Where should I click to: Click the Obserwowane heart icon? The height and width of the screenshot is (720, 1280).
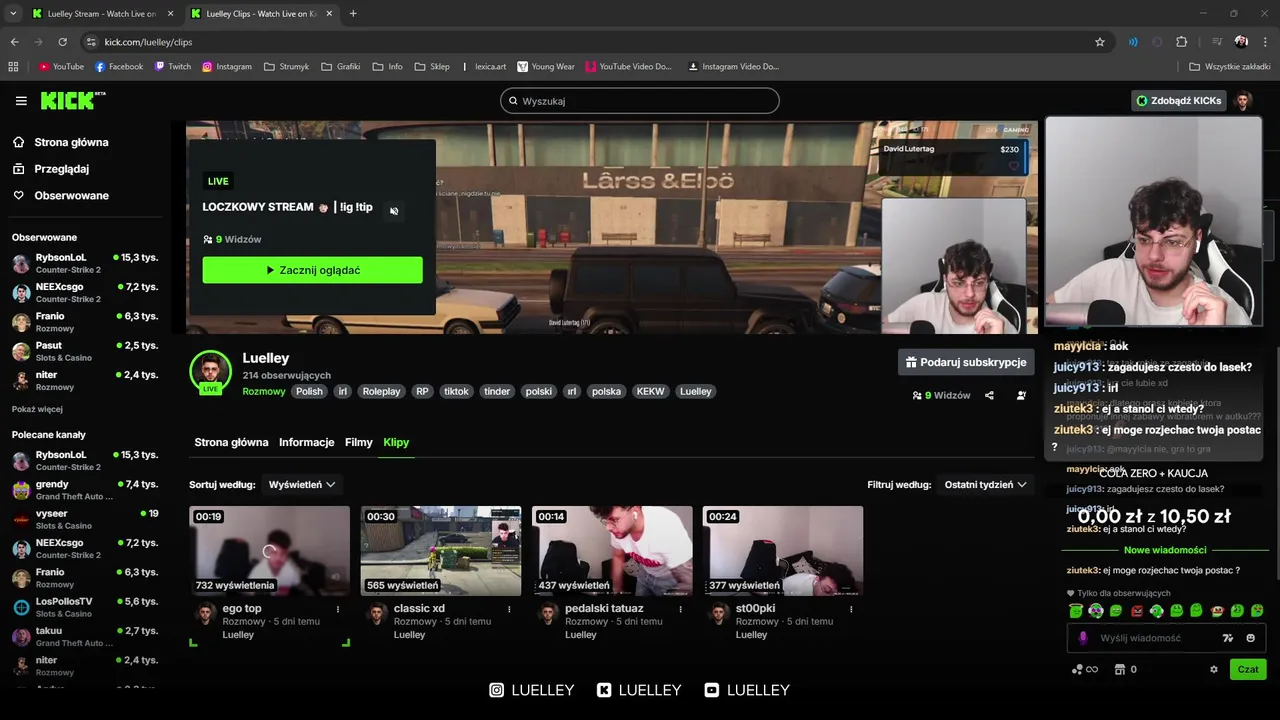click(x=19, y=195)
